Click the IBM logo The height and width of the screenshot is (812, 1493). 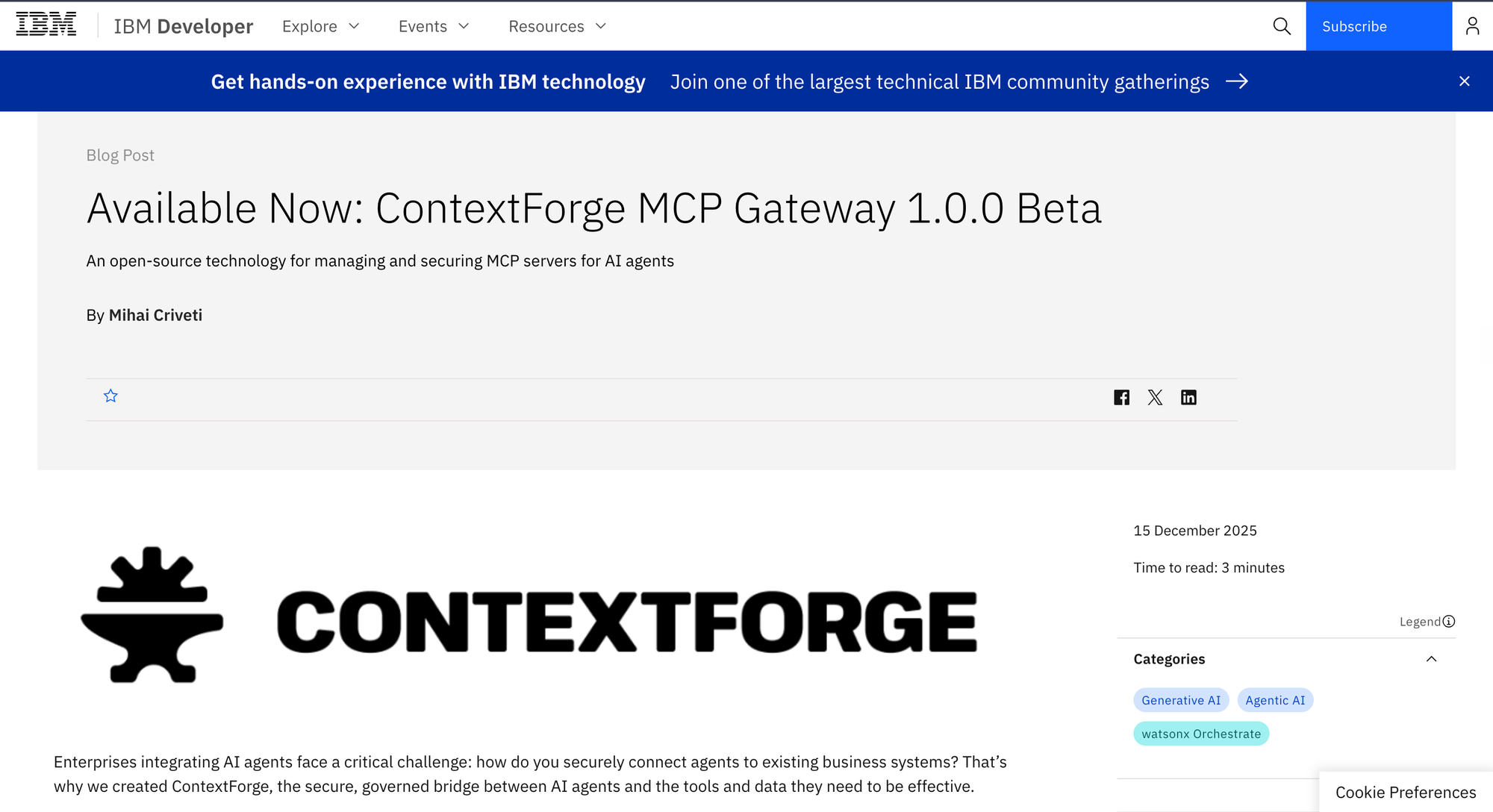coord(46,25)
